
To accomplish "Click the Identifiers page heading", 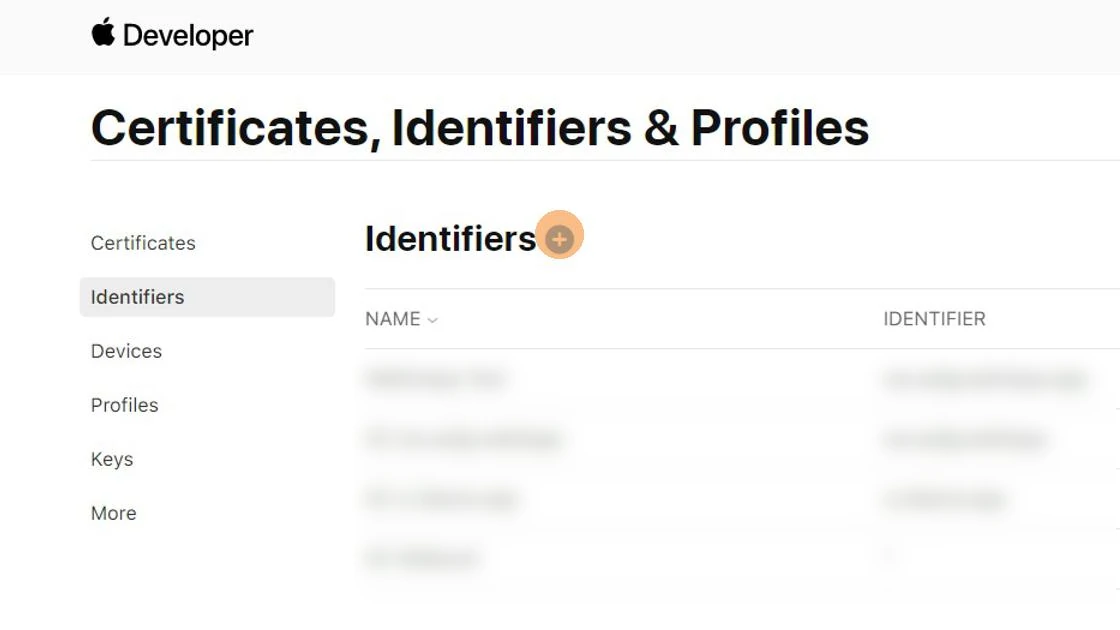I will (x=449, y=238).
